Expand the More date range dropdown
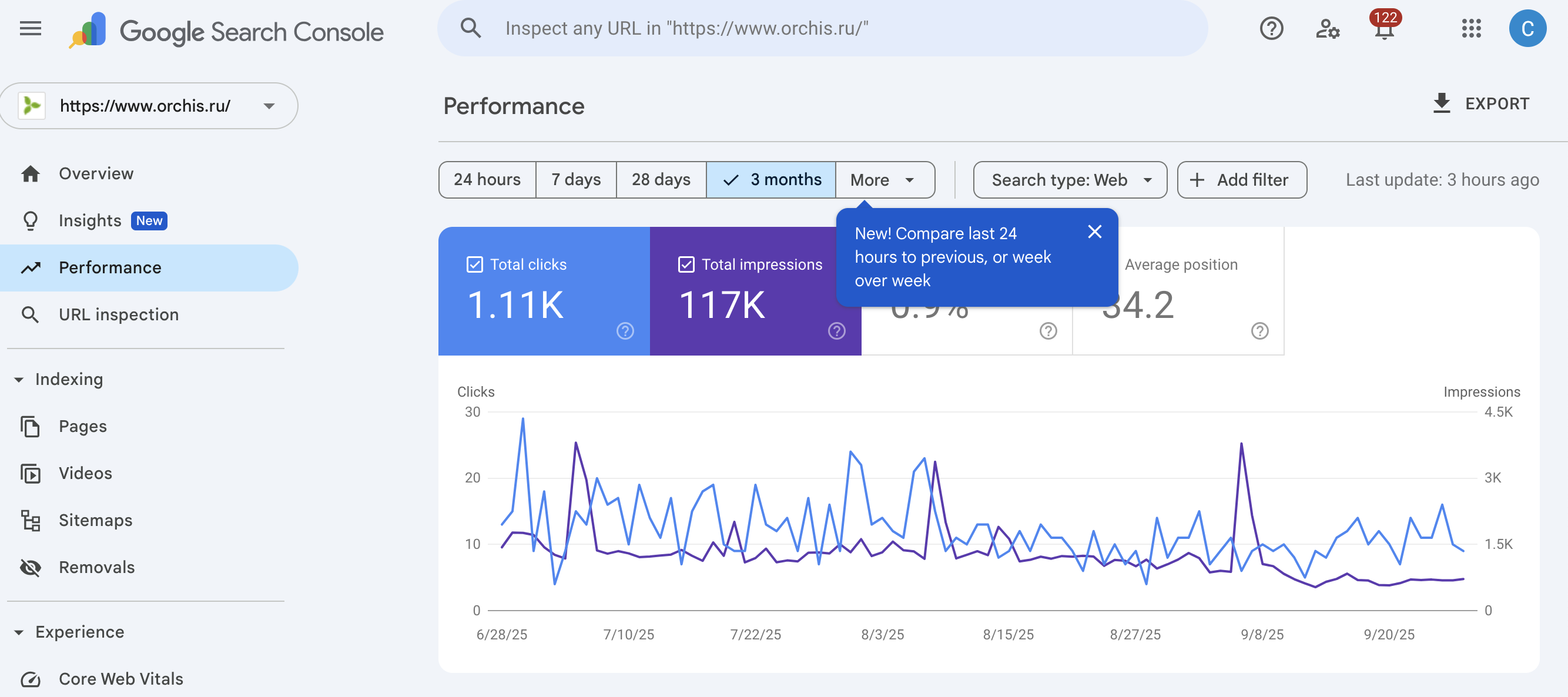The height and width of the screenshot is (697, 1568). 883,180
